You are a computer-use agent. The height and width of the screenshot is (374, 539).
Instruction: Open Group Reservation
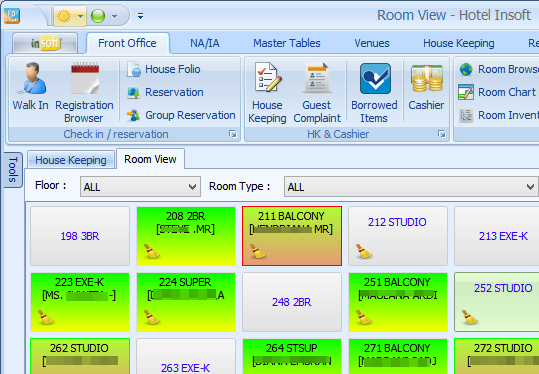(181, 115)
